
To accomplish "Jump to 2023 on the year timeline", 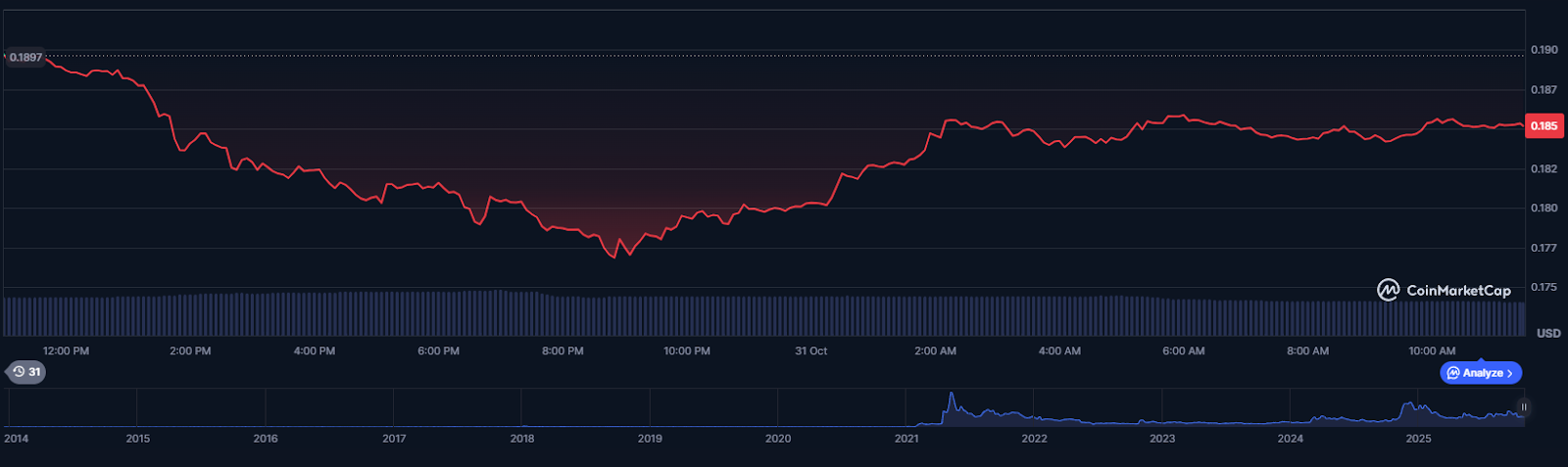I will pyautogui.click(x=1162, y=439).
